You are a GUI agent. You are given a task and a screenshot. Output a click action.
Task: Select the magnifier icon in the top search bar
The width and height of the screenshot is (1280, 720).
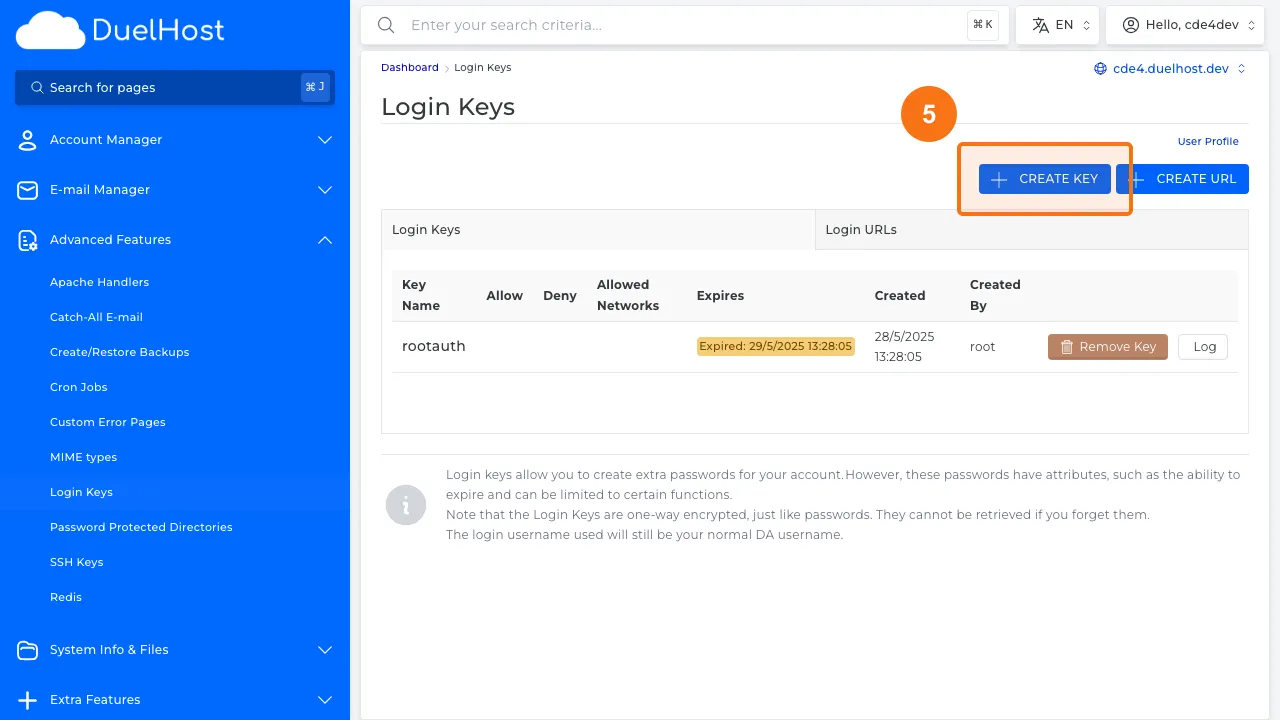386,25
